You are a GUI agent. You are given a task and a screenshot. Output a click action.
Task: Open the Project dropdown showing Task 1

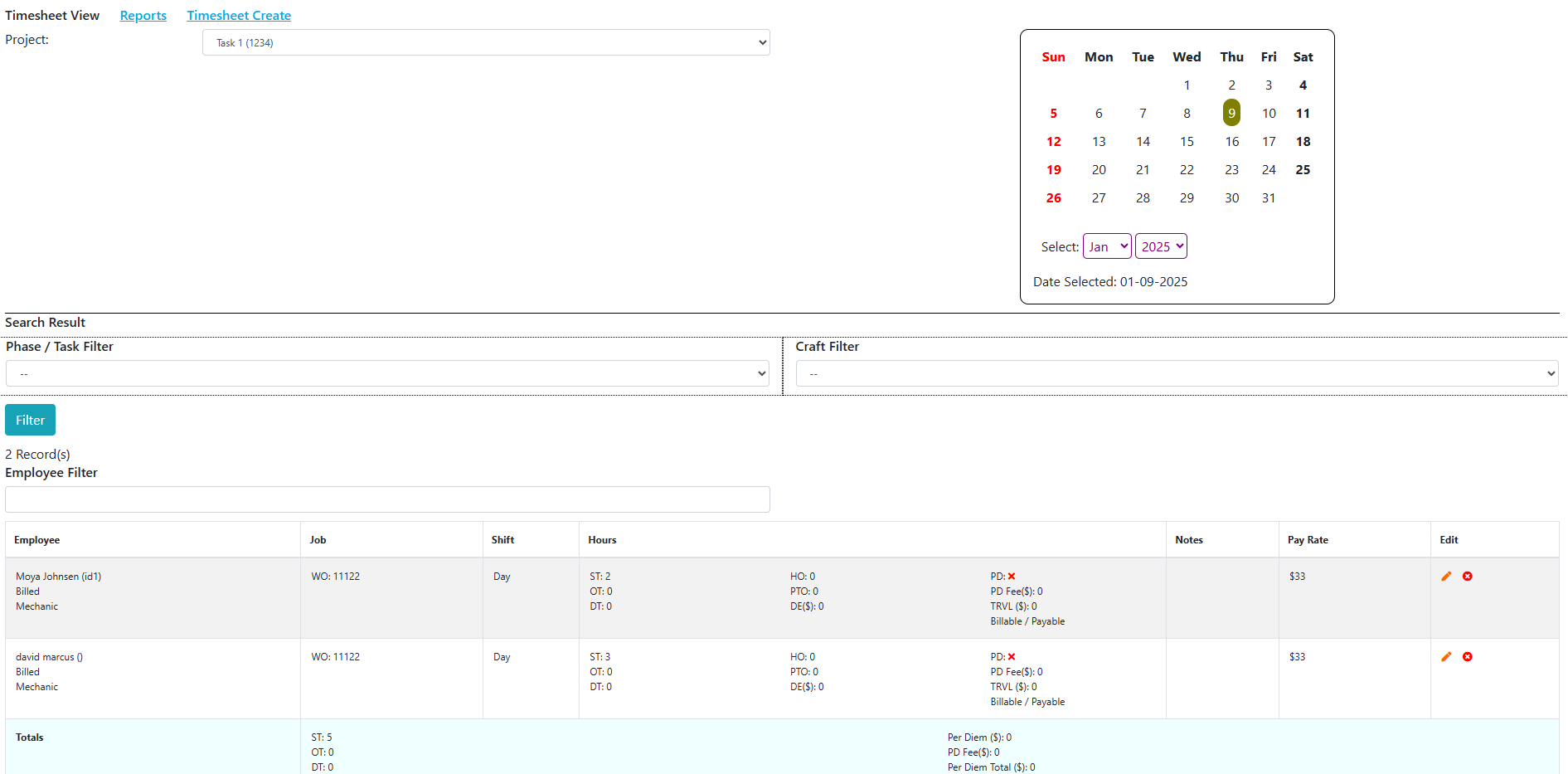(486, 42)
